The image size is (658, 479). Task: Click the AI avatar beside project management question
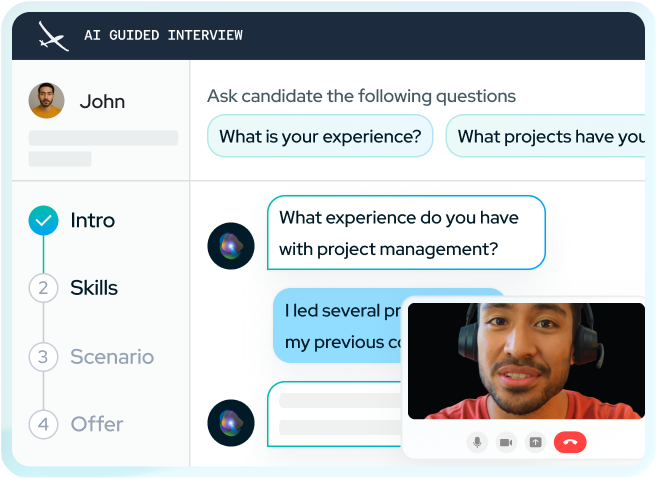click(x=231, y=246)
